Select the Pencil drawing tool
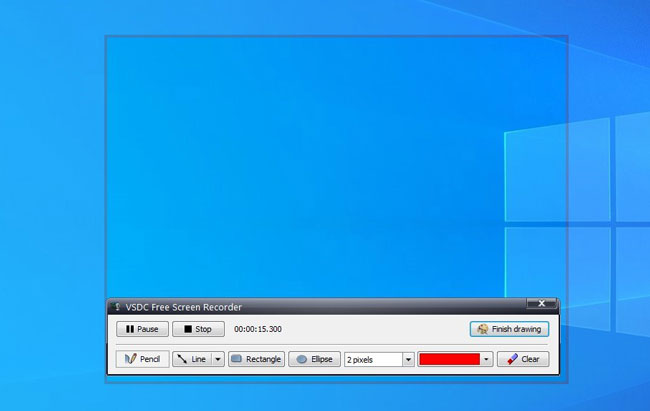The height and width of the screenshot is (411, 650). click(142, 359)
